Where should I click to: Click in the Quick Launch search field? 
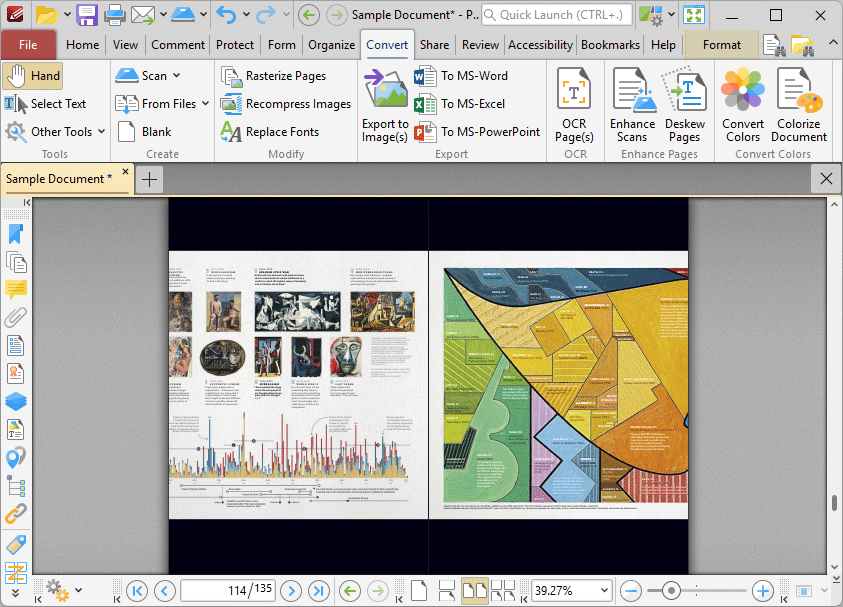pyautogui.click(x=556, y=15)
